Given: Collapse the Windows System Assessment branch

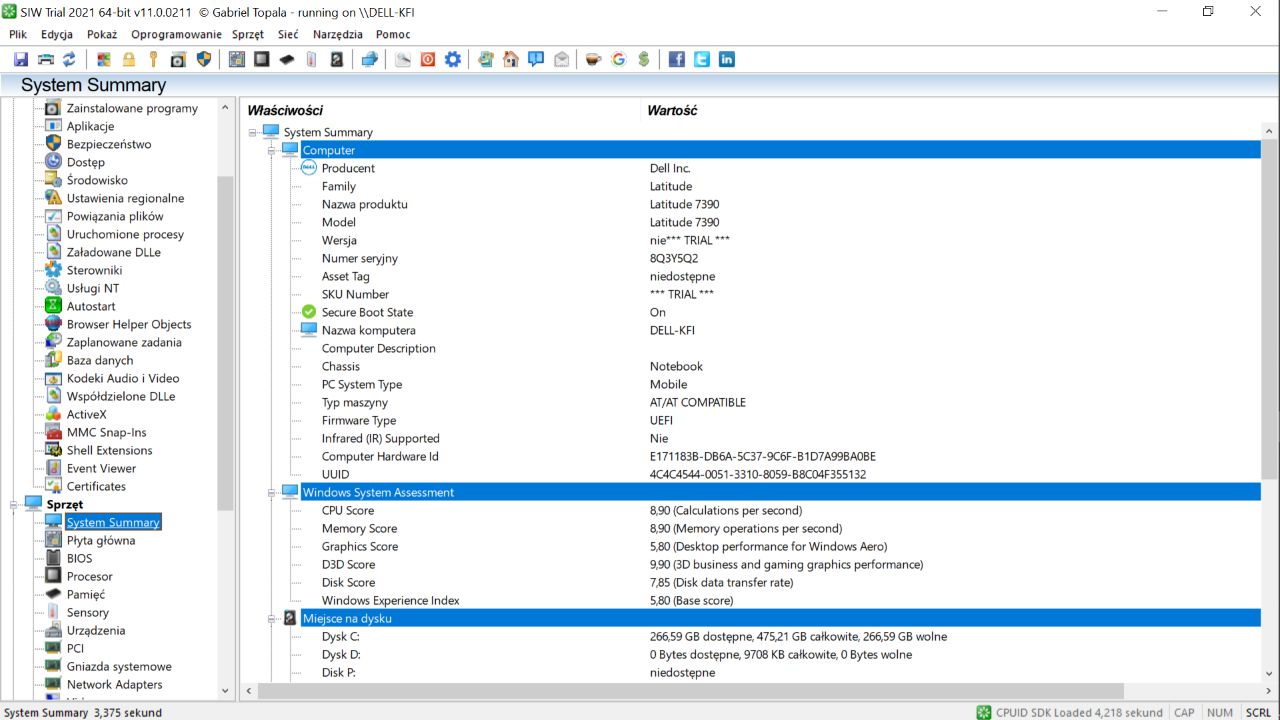Looking at the screenshot, I should (x=271, y=492).
